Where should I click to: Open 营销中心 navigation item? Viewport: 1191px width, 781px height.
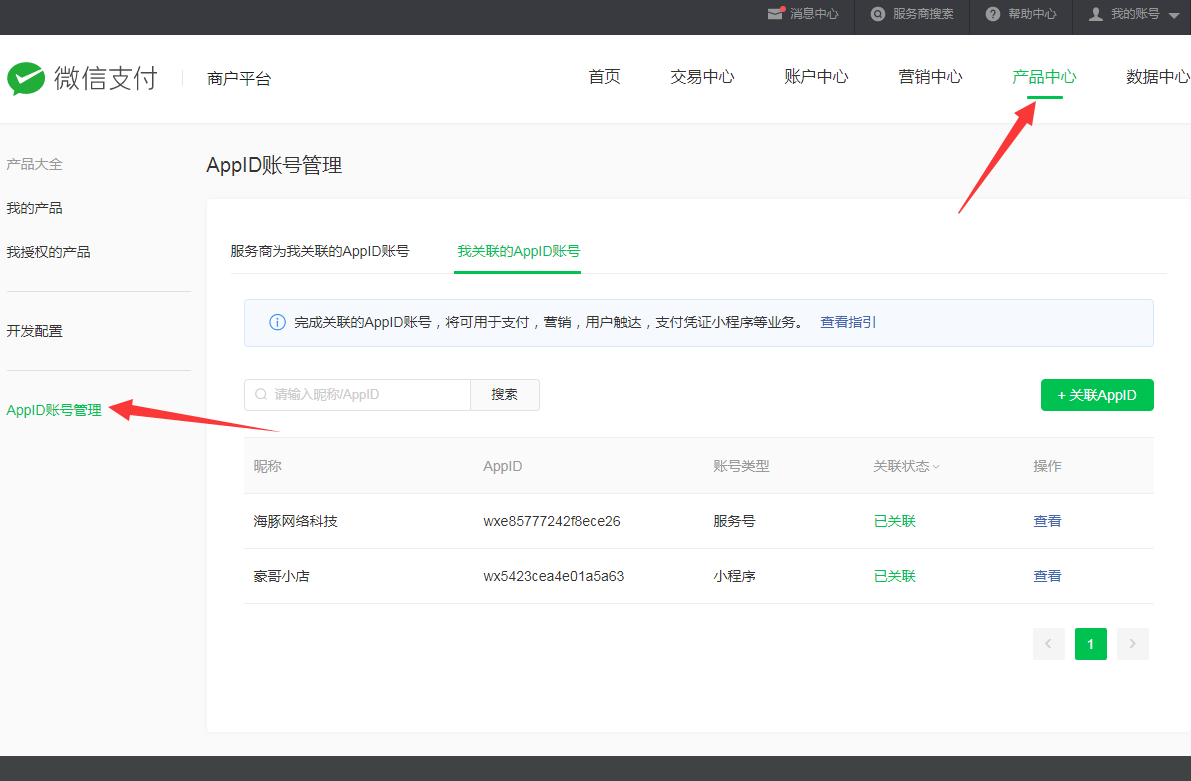pyautogui.click(x=930, y=77)
